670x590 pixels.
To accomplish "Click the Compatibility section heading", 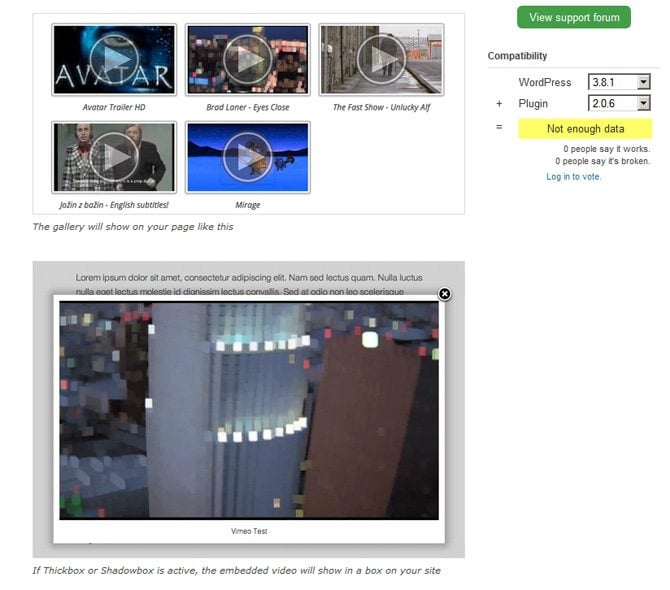I will coord(517,56).
